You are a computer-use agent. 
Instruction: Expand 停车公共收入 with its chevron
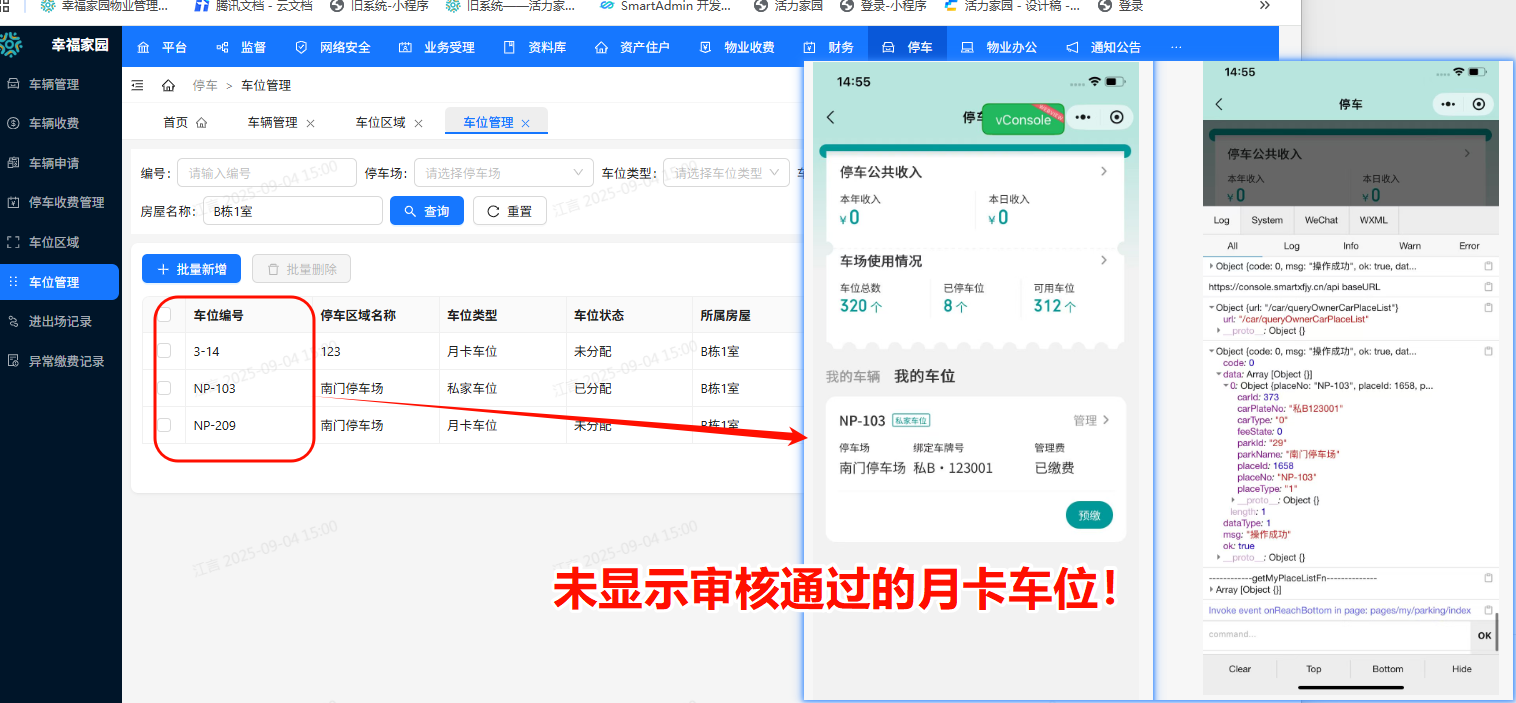[1104, 172]
